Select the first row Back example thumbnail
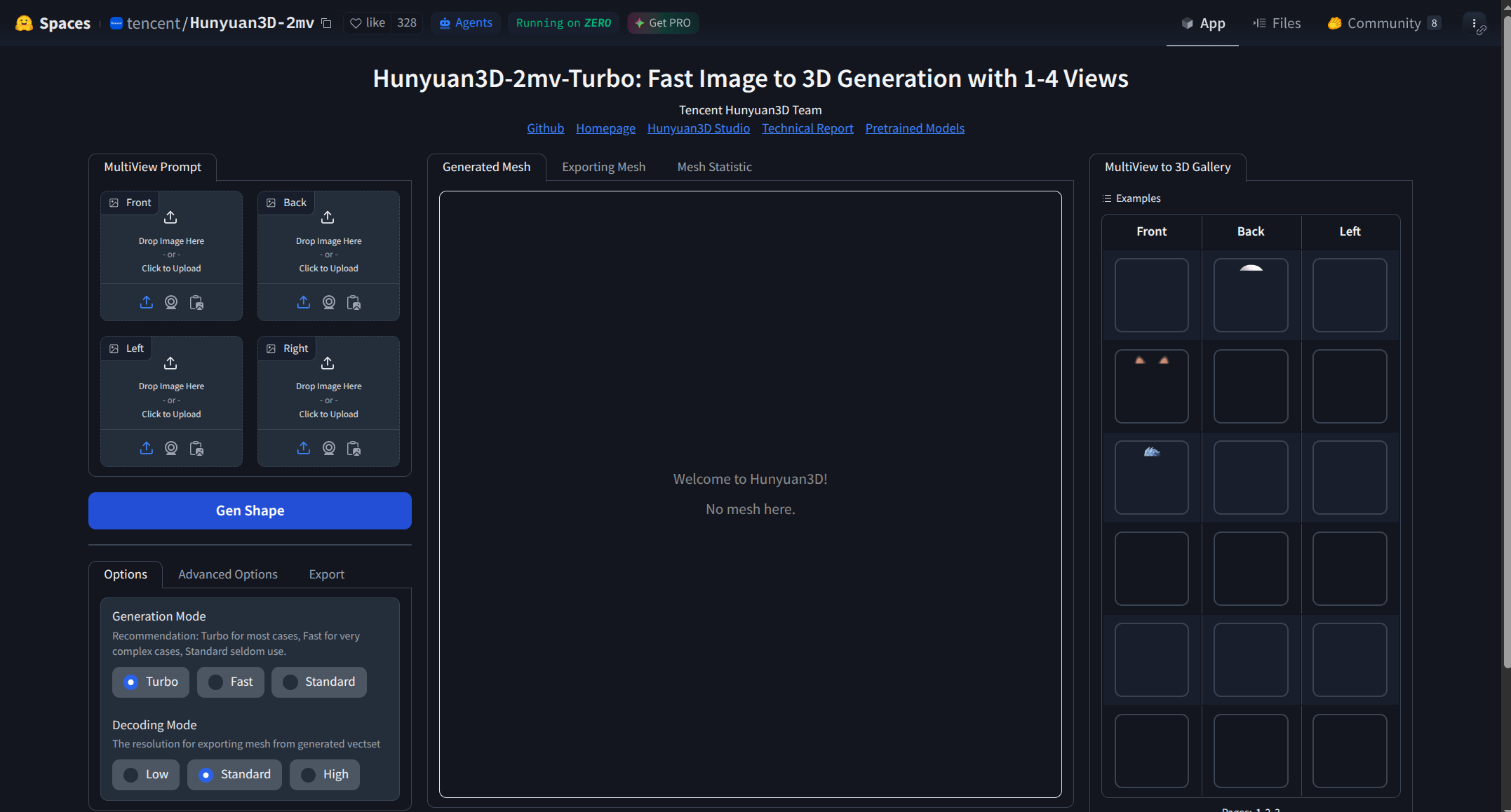The image size is (1511, 812). click(x=1251, y=295)
